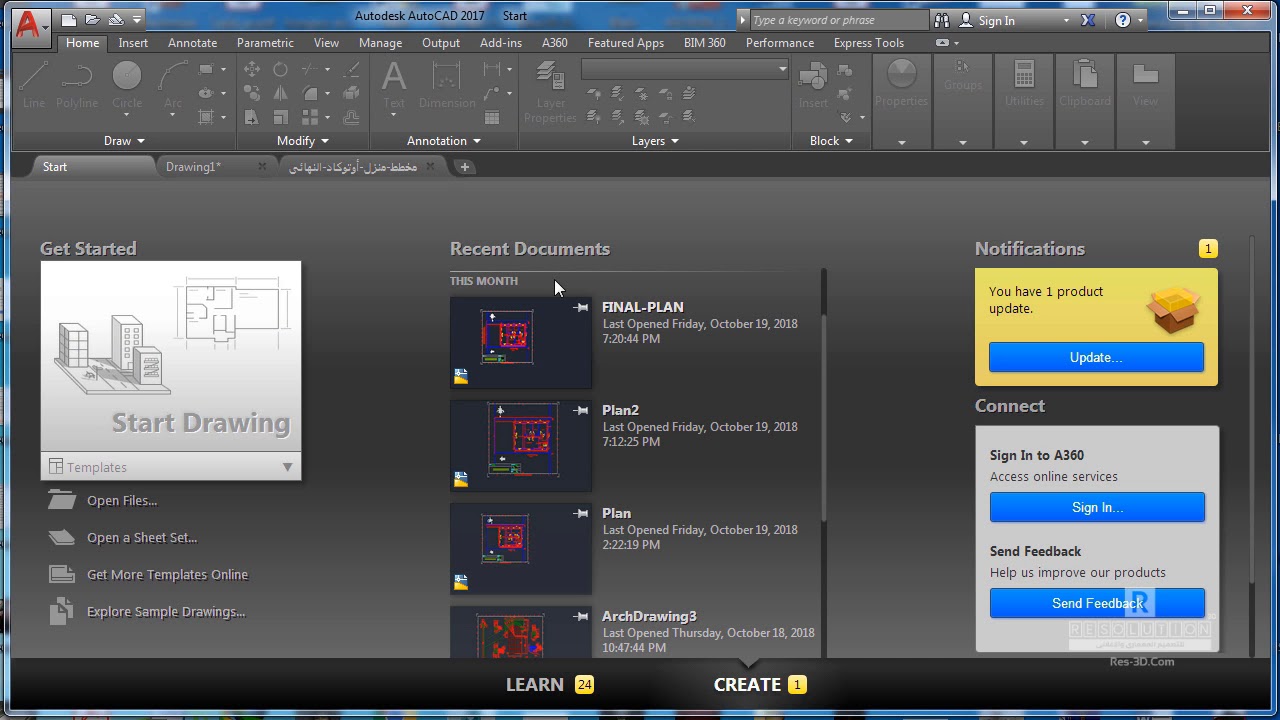Open the Insert ribbon tab

click(x=133, y=43)
